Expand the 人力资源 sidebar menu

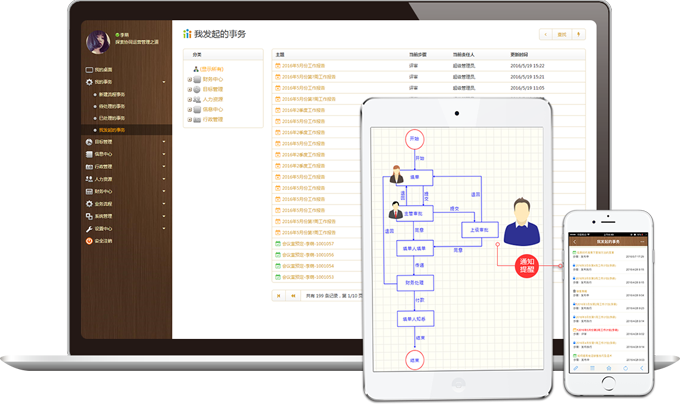pyautogui.click(x=163, y=179)
